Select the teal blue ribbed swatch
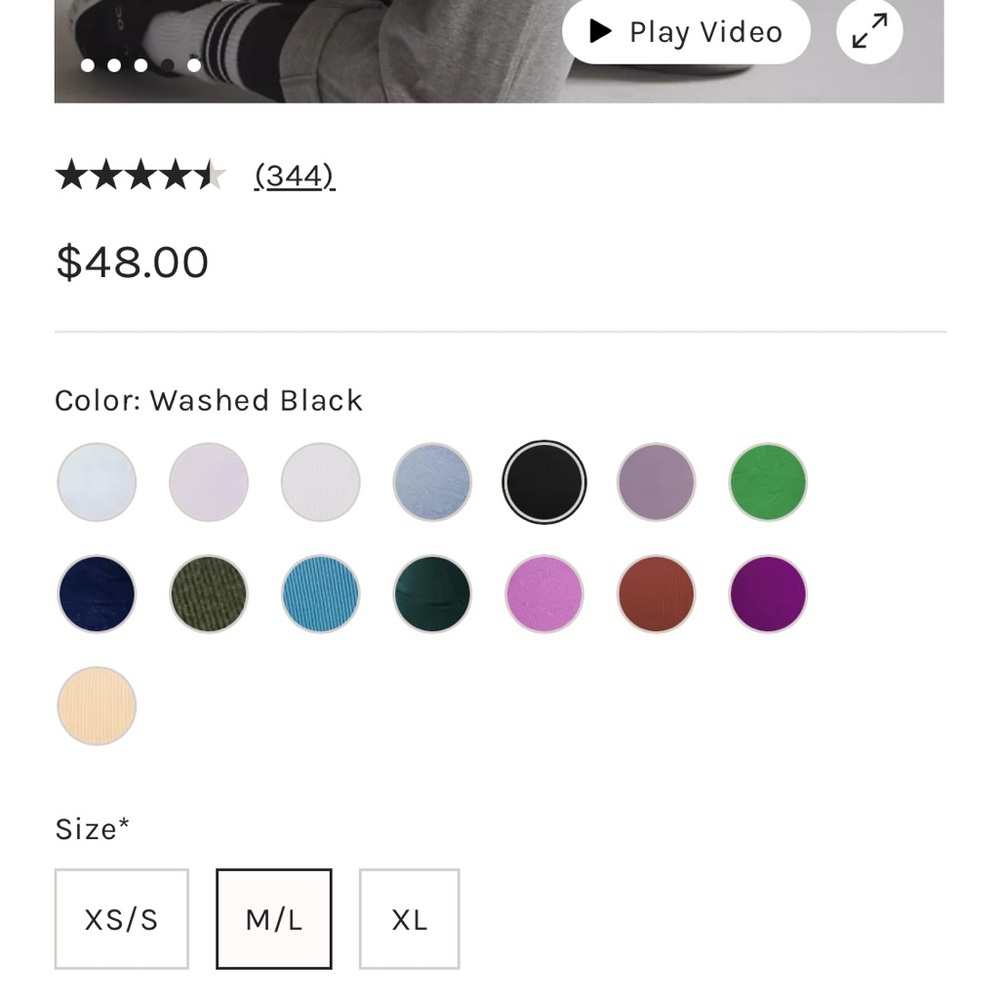This screenshot has height=1000, width=1000. (x=320, y=594)
